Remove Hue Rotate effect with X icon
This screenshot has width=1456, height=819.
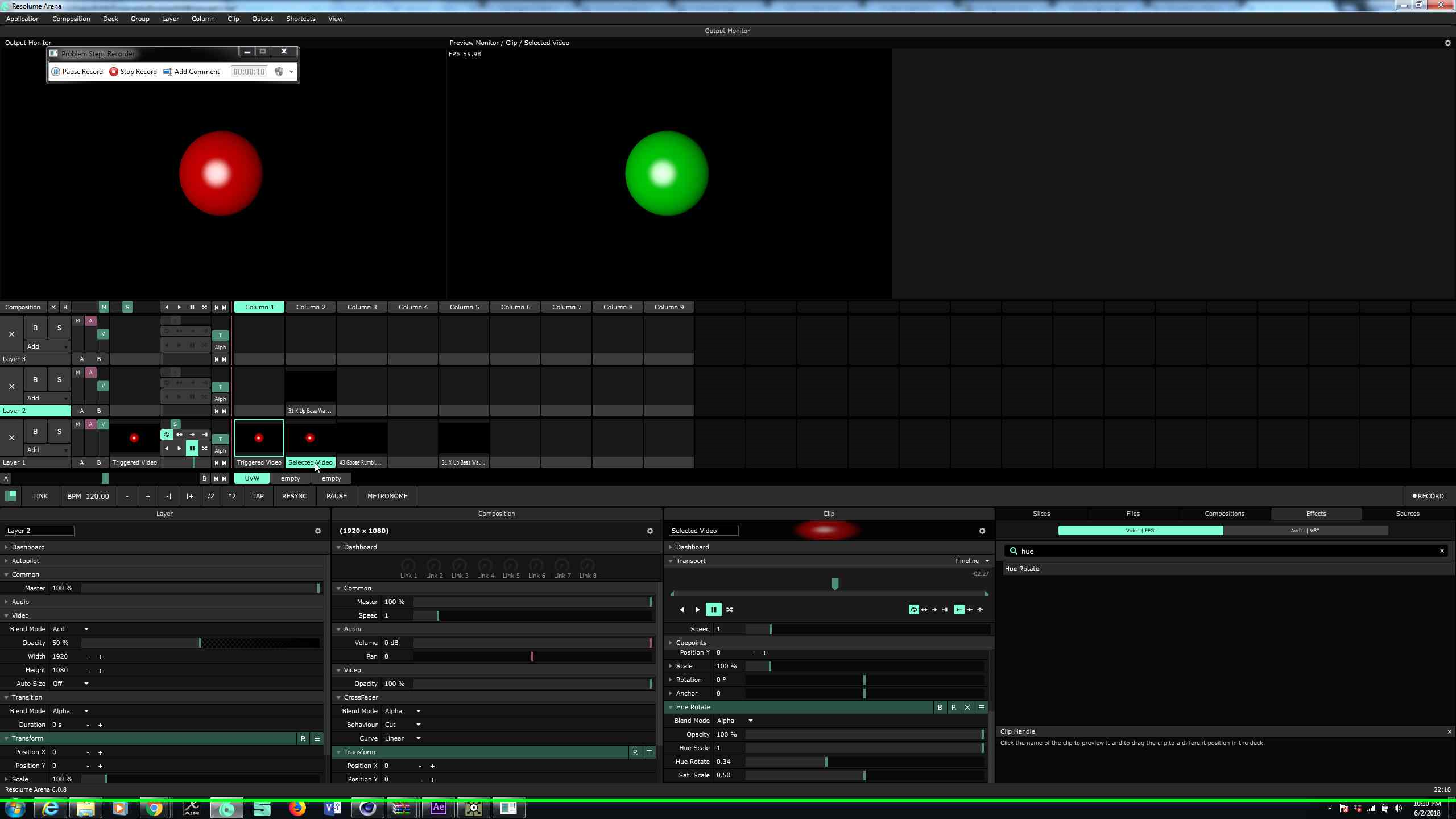click(967, 707)
